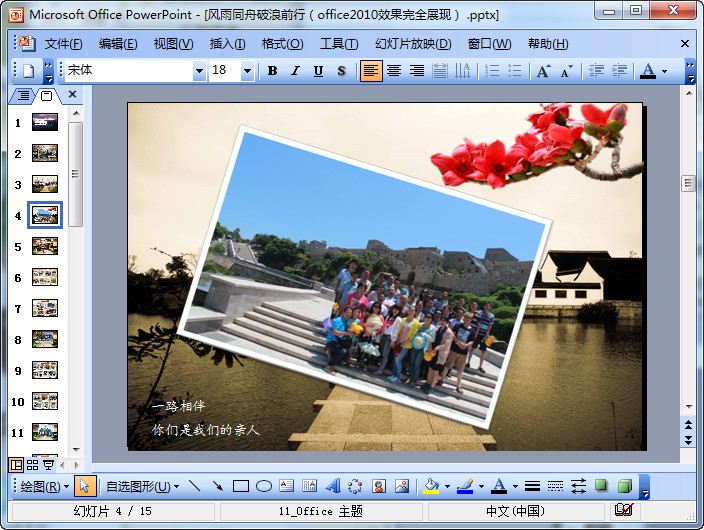The image size is (704, 530).
Task: Open font color dropdown arrow in formatting toolbar
Action: click(664, 71)
